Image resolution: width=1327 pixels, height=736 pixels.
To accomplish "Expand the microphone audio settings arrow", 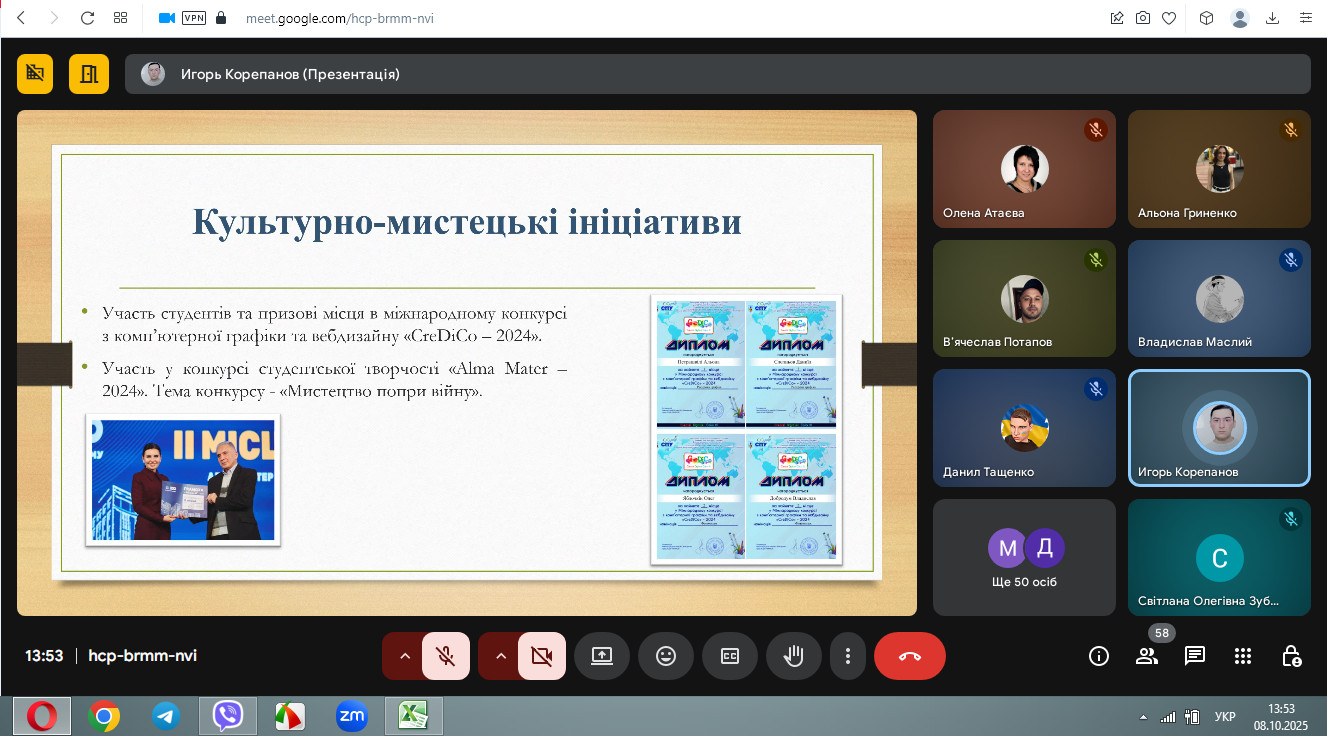I will click(405, 656).
